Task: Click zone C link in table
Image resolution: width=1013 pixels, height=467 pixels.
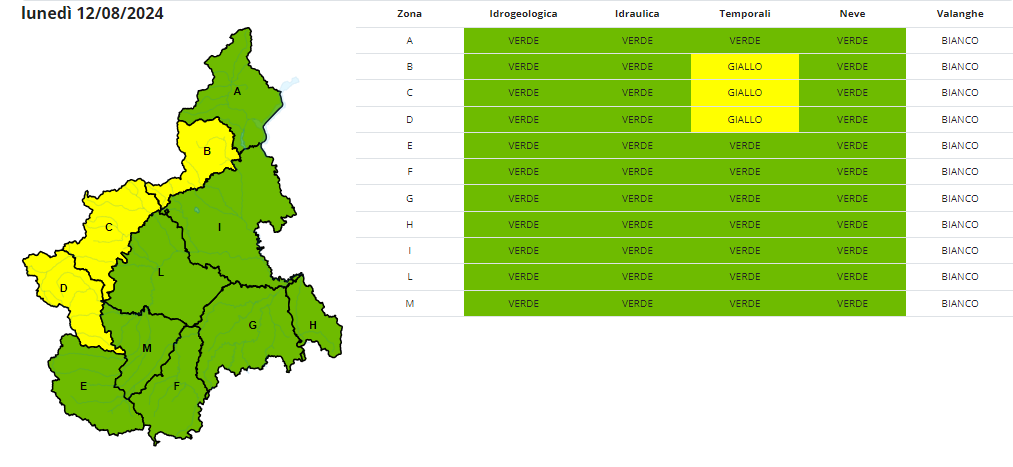Action: pos(409,93)
